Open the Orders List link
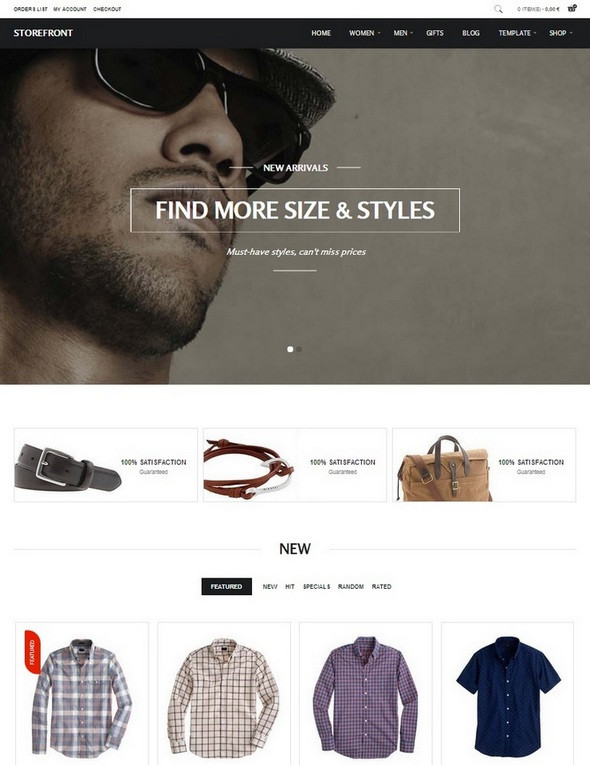Screen dimensions: 590x765 [x=30, y=9]
